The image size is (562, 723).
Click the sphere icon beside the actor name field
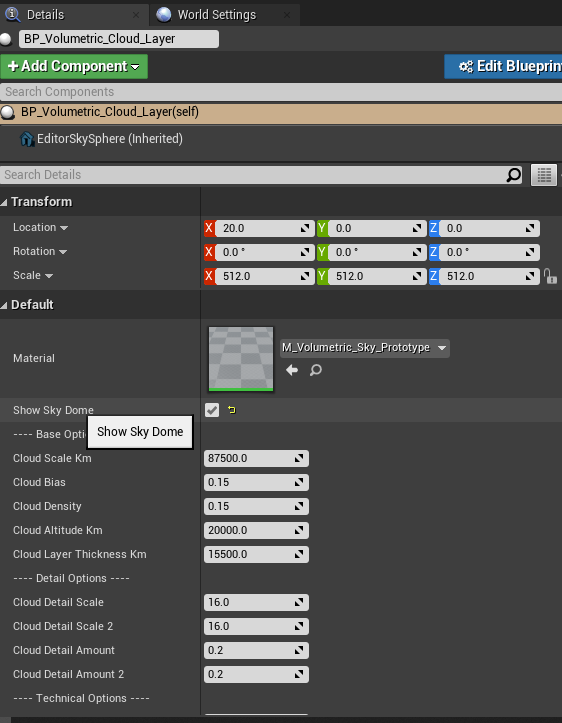[6, 39]
